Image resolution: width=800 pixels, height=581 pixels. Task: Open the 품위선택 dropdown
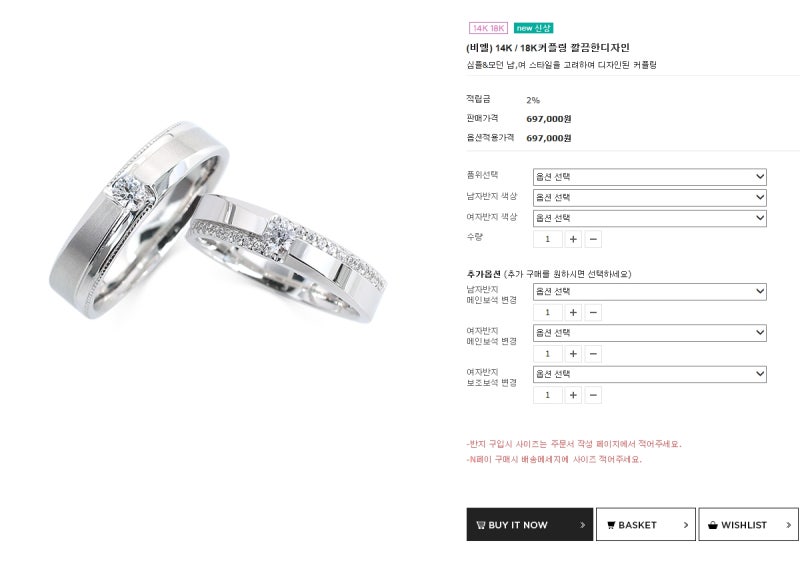[x=649, y=177]
